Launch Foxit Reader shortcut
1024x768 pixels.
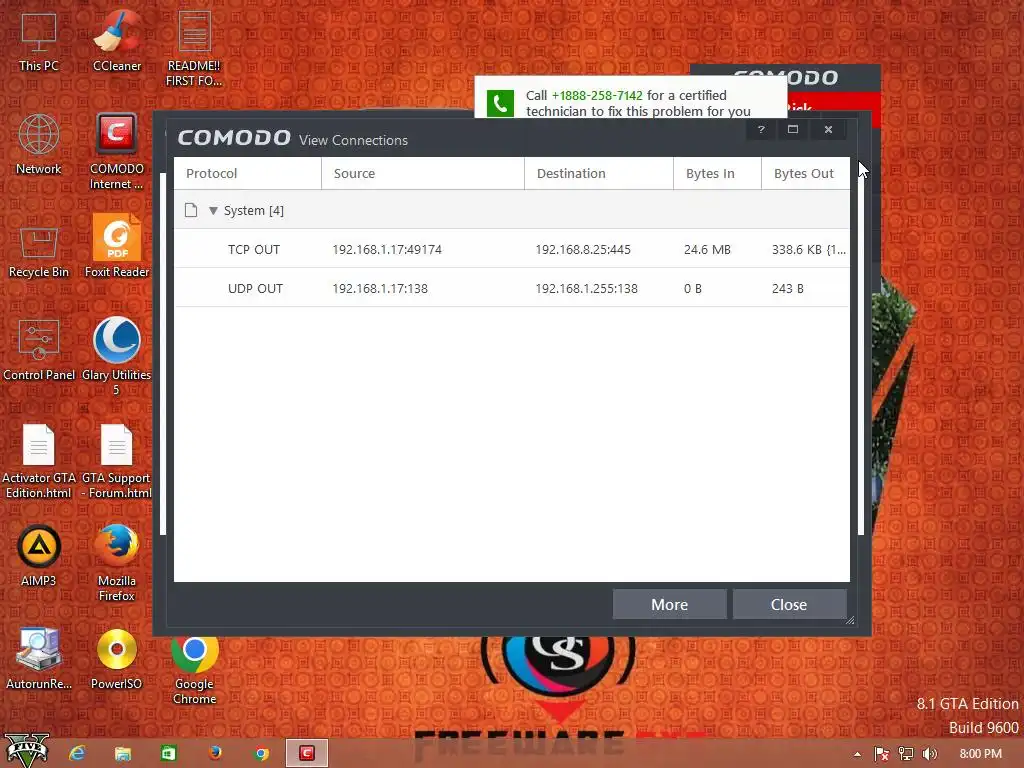[117, 247]
